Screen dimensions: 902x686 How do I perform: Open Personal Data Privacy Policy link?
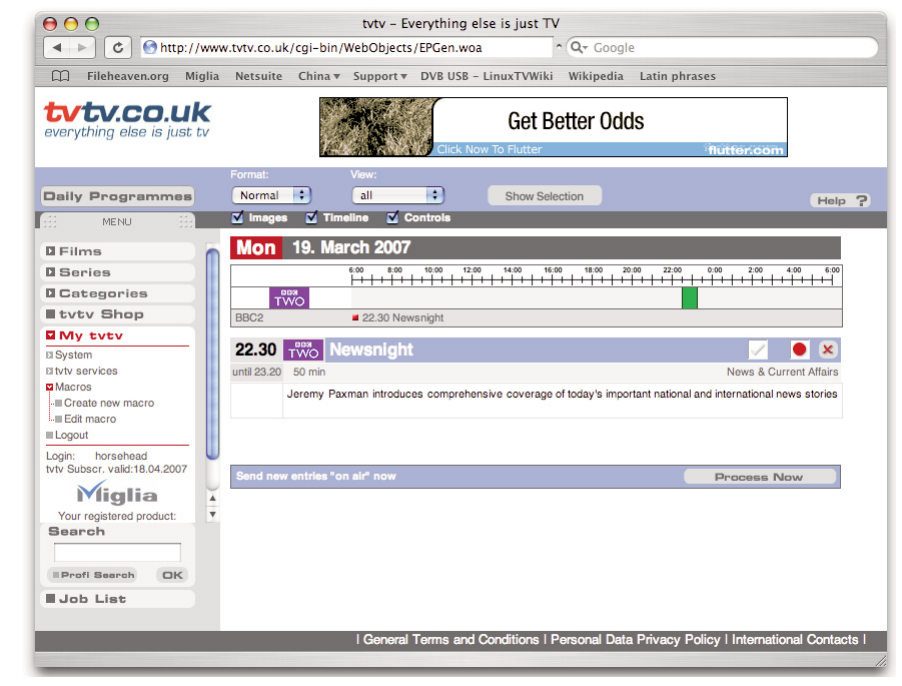[x=635, y=639]
